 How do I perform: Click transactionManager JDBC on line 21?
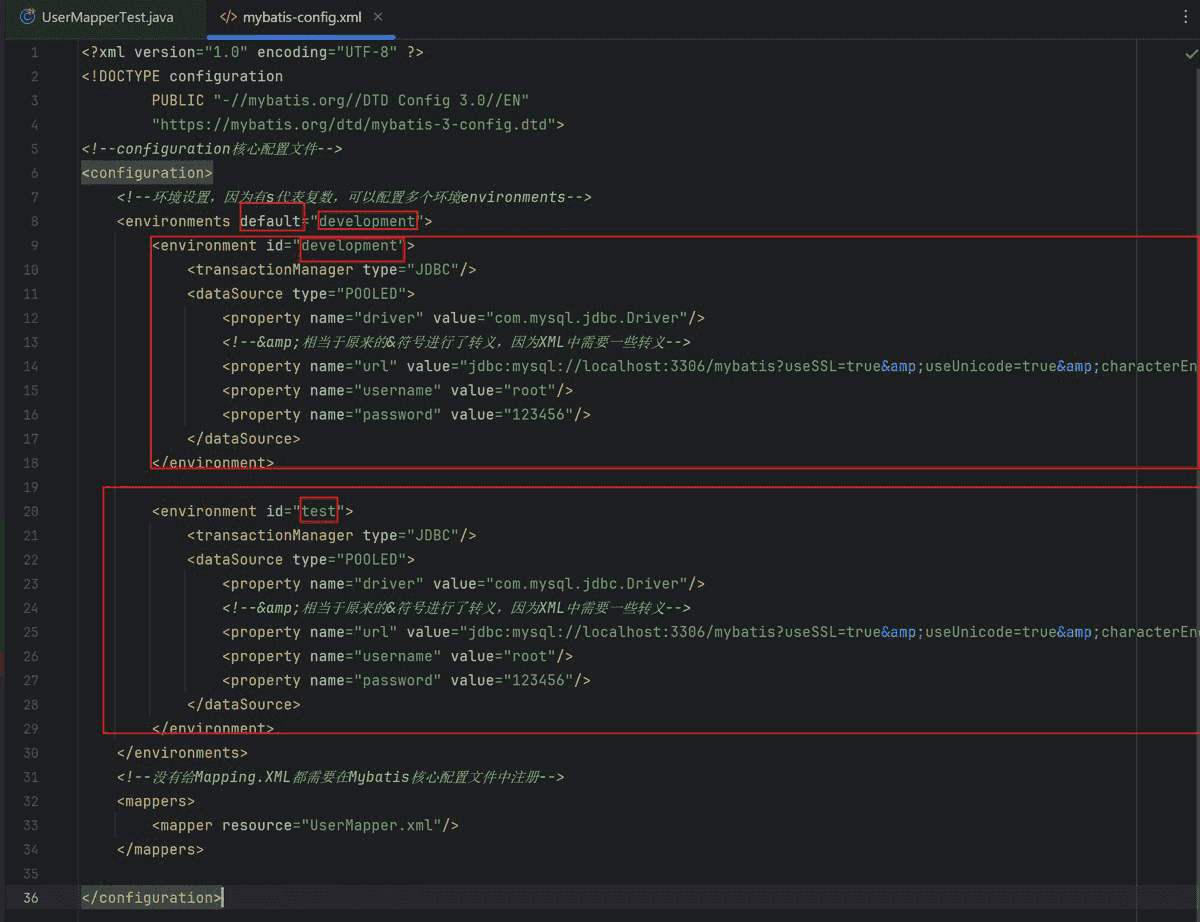coord(331,535)
